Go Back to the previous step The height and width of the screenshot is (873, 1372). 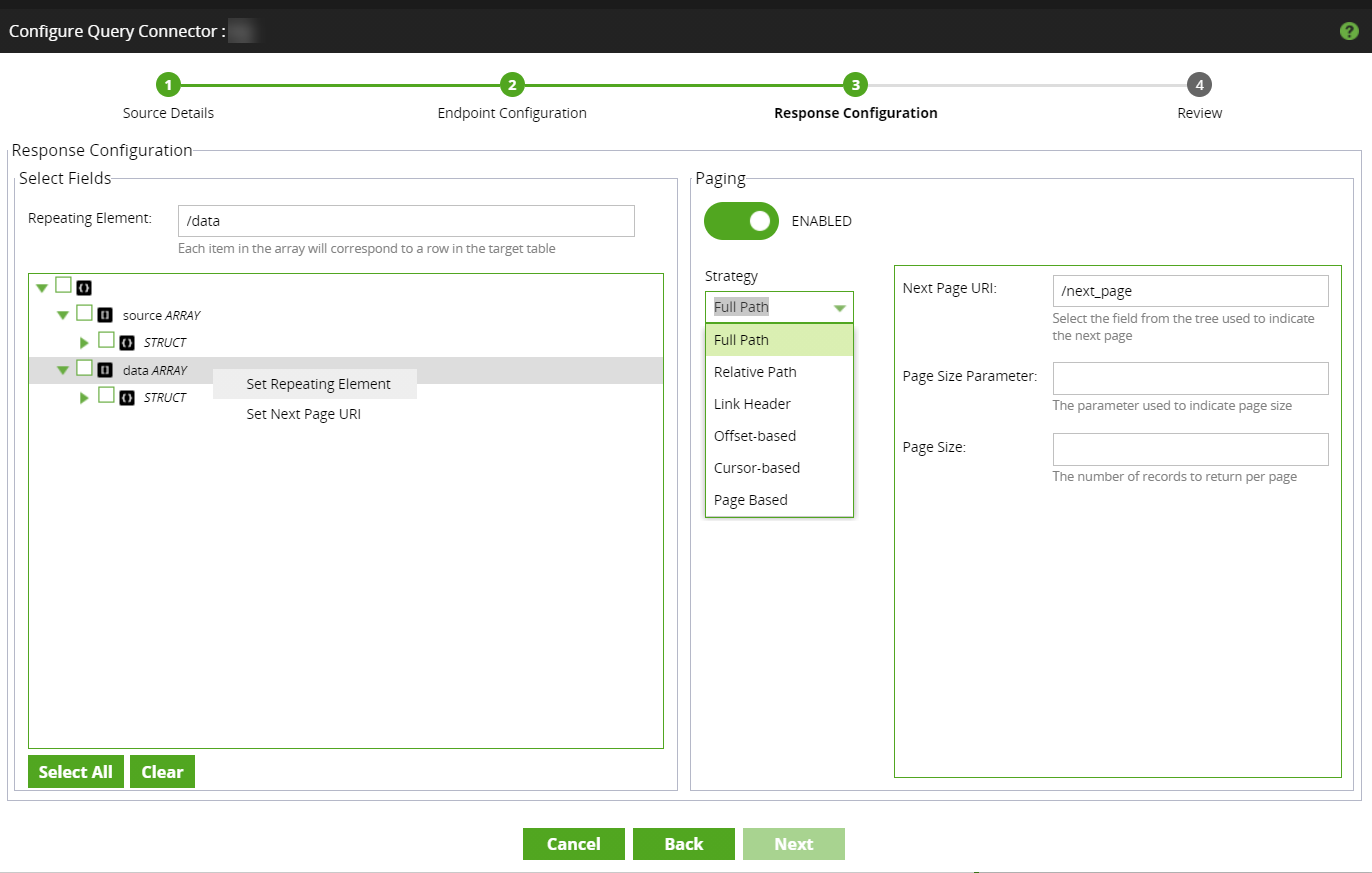pyautogui.click(x=684, y=844)
